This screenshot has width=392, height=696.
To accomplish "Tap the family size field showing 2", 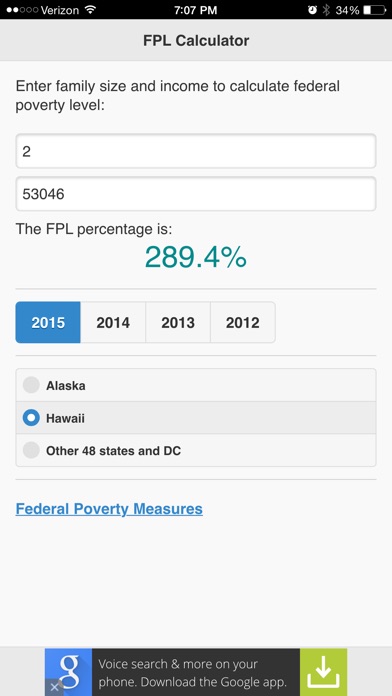I will (196, 151).
